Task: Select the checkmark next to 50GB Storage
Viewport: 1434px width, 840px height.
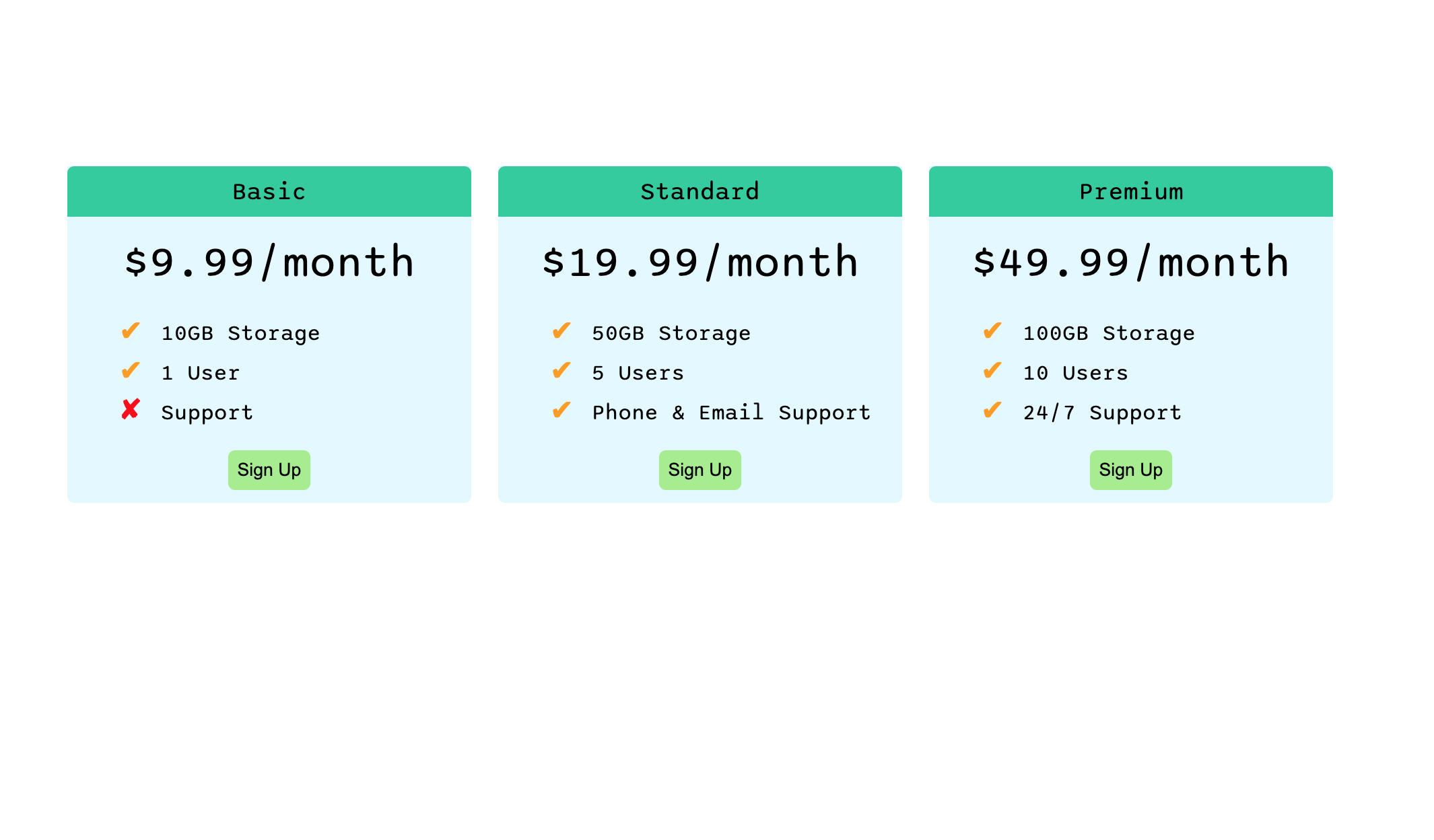Action: tap(563, 330)
